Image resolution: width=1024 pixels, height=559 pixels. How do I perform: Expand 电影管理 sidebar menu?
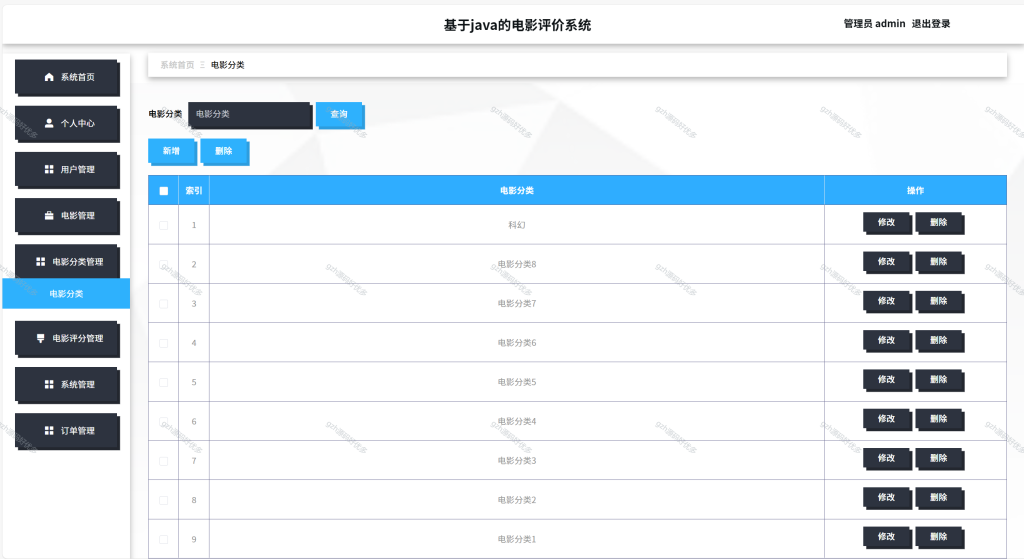(x=67, y=216)
